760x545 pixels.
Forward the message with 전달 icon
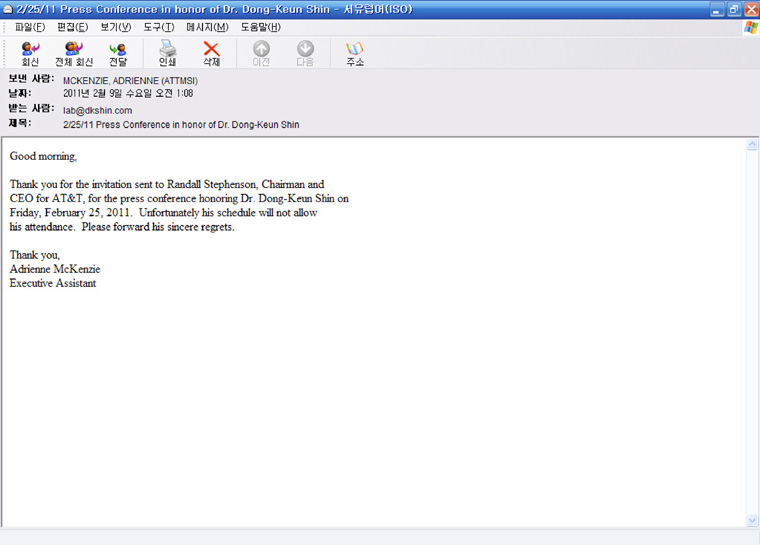coord(118,53)
